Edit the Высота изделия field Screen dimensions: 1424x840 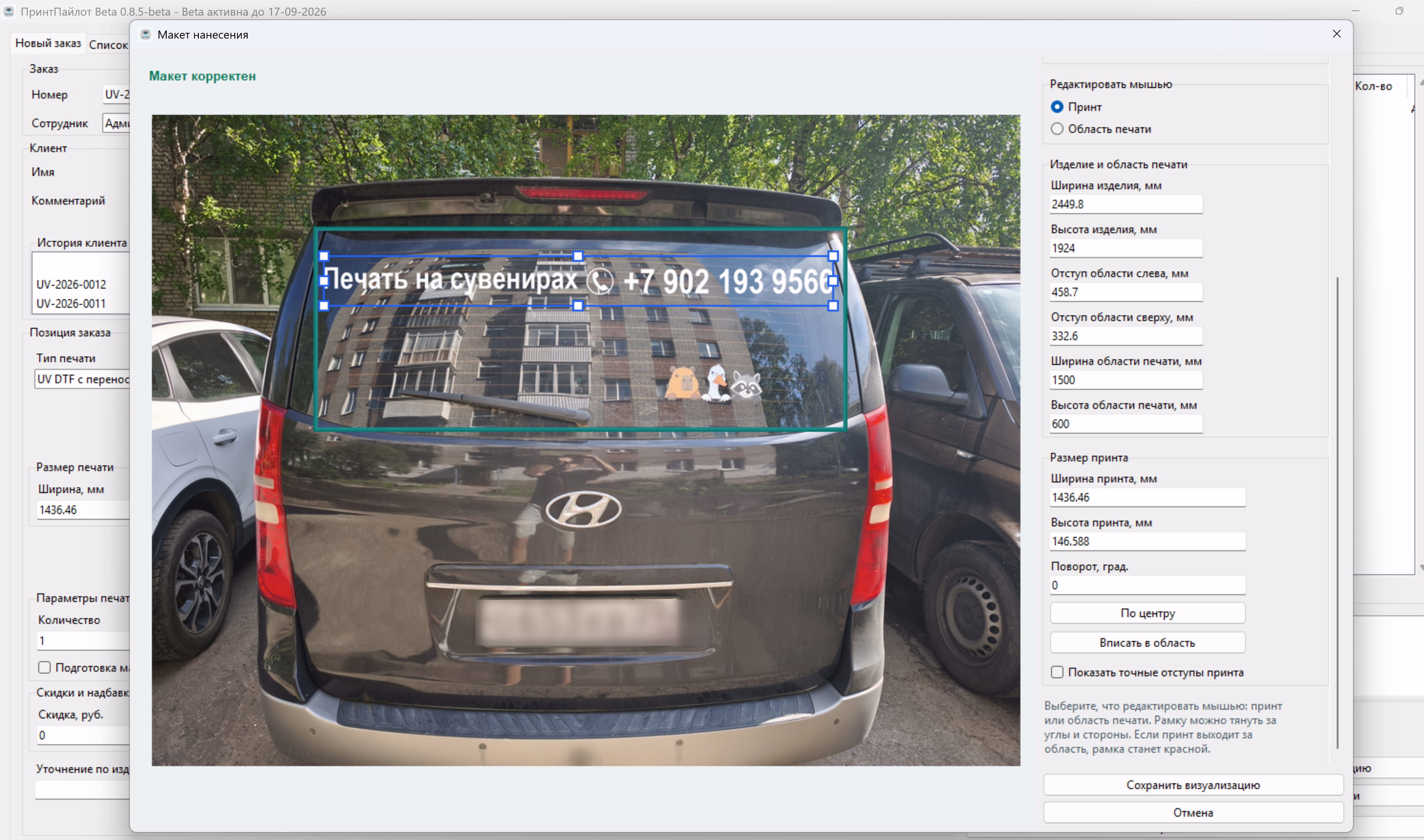[x=1126, y=248]
